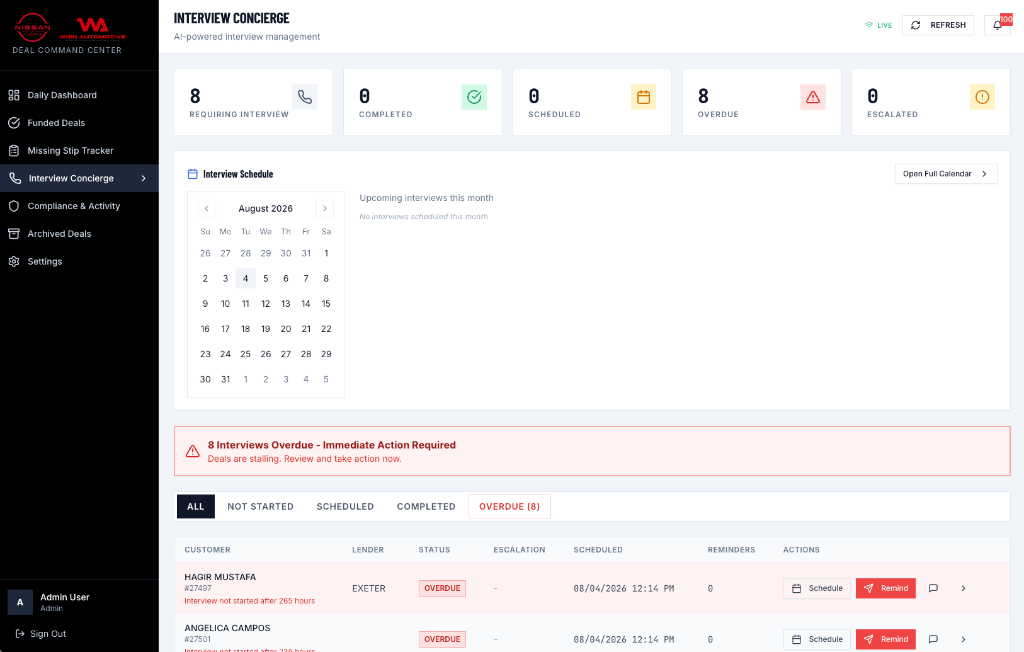
Task: Click the phone icon on Requiring Interview card
Action: (304, 97)
